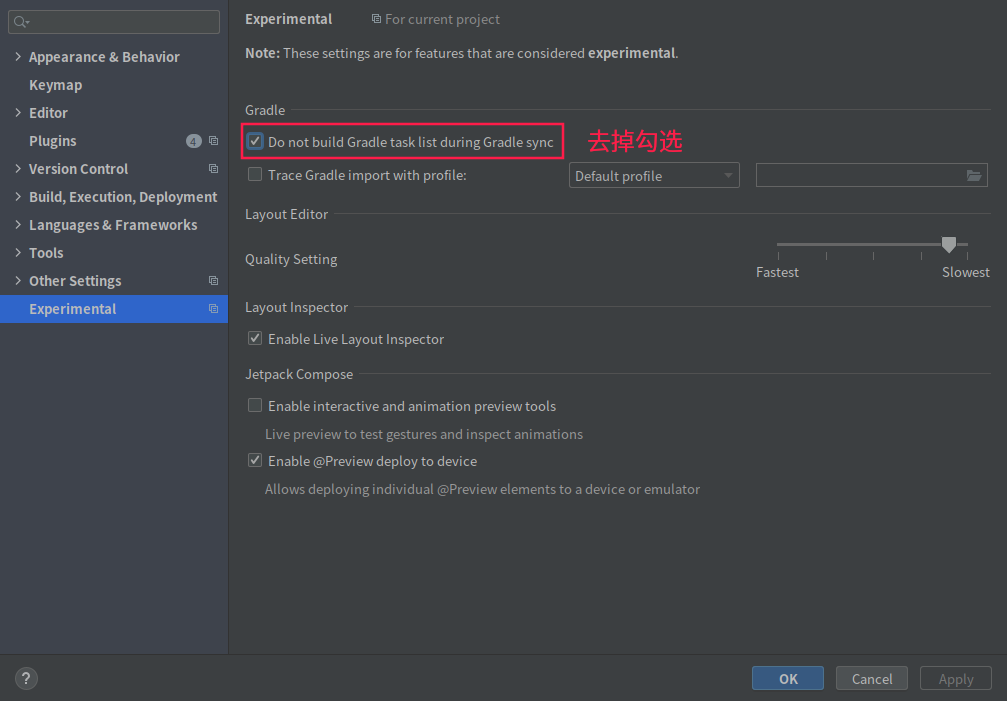1007x701 pixels.
Task: Toggle Enable @Preview deploy to device
Action: coord(255,460)
